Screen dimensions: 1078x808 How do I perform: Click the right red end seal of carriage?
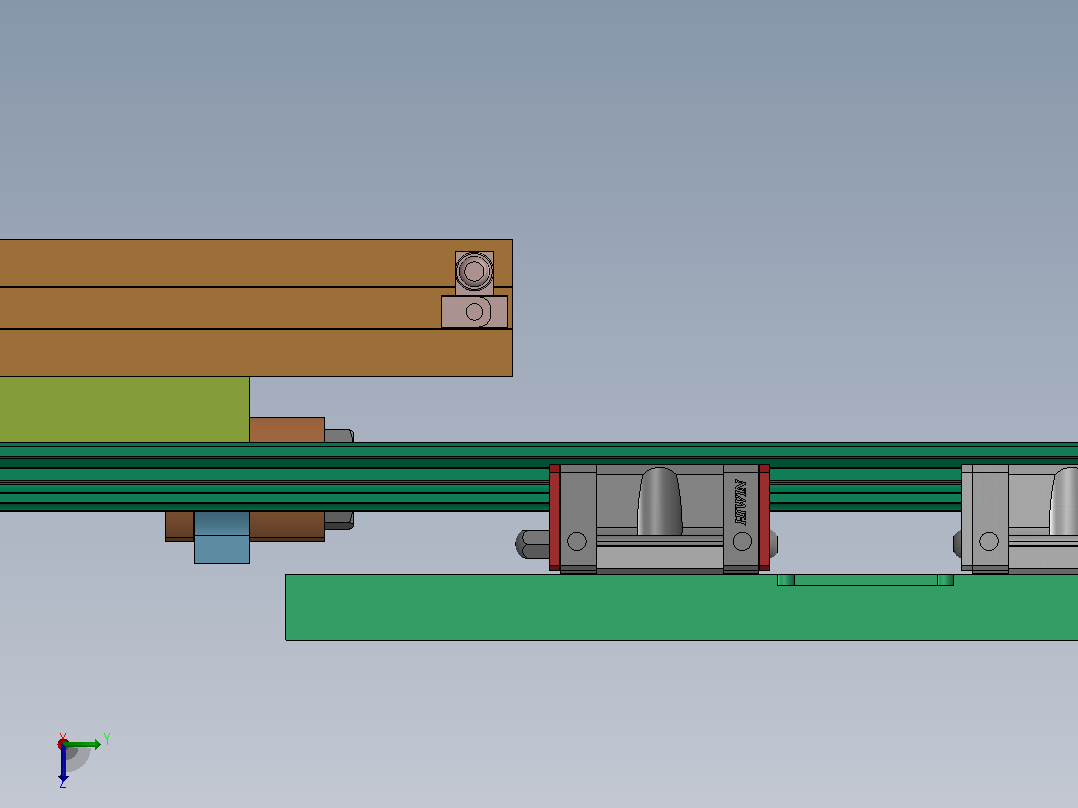[x=764, y=518]
